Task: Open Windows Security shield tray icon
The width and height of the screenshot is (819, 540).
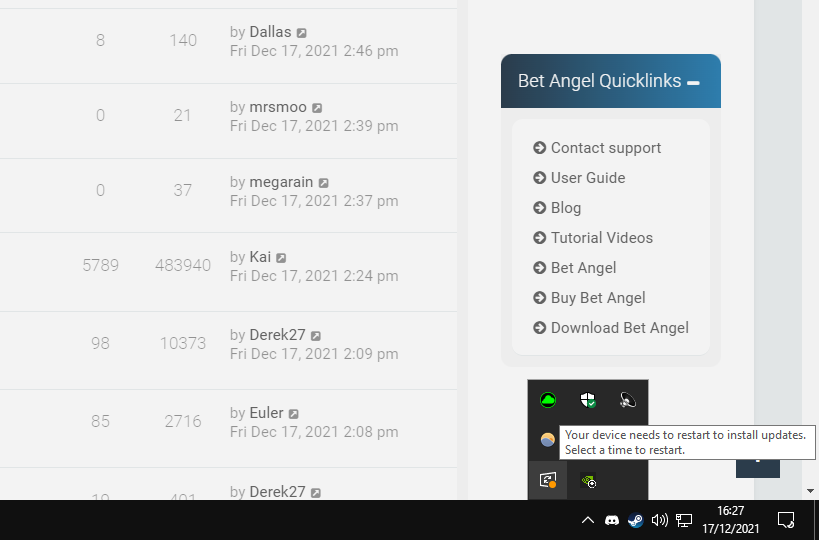Action: (588, 400)
